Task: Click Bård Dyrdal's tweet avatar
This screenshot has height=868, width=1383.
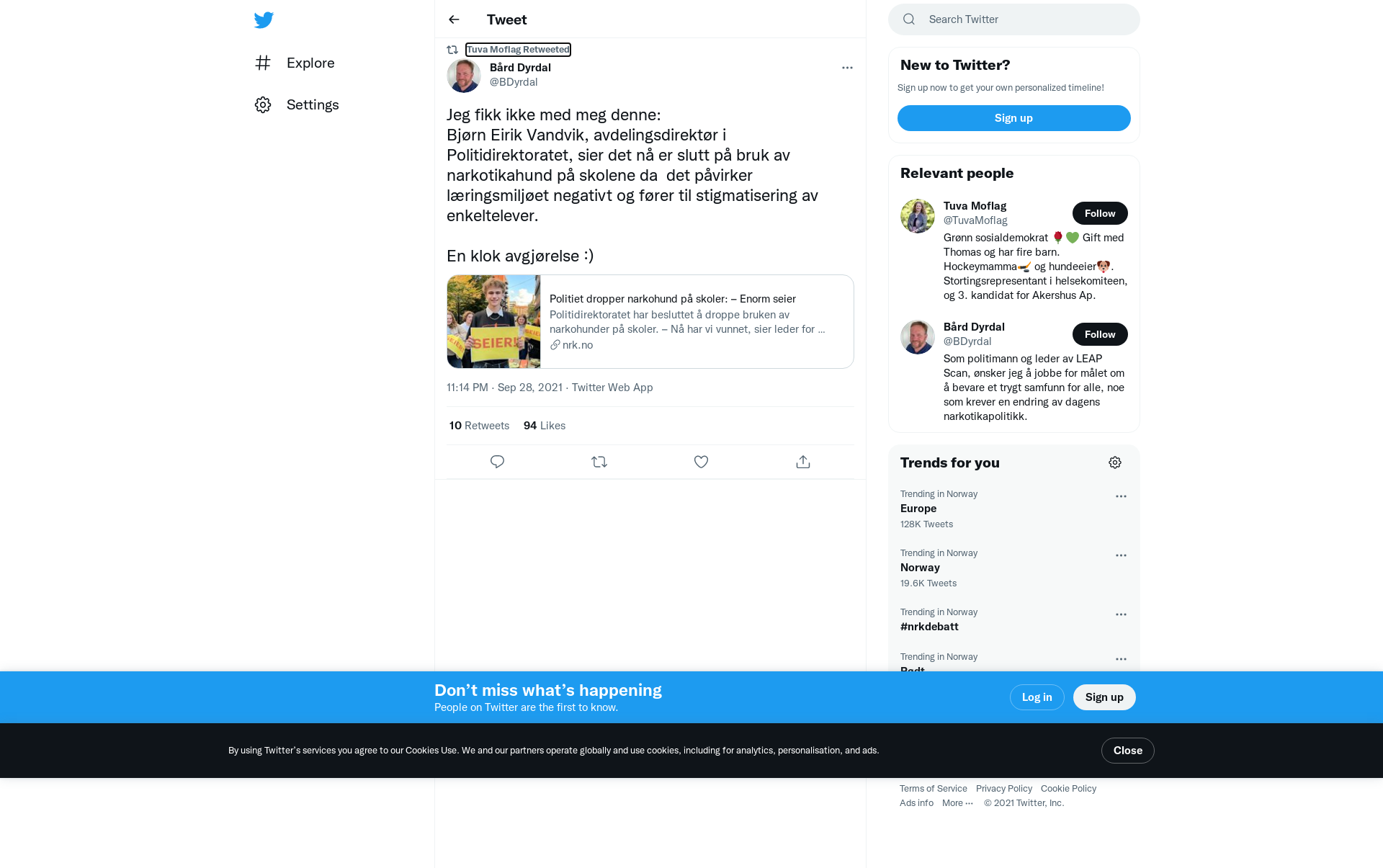Action: click(x=464, y=75)
